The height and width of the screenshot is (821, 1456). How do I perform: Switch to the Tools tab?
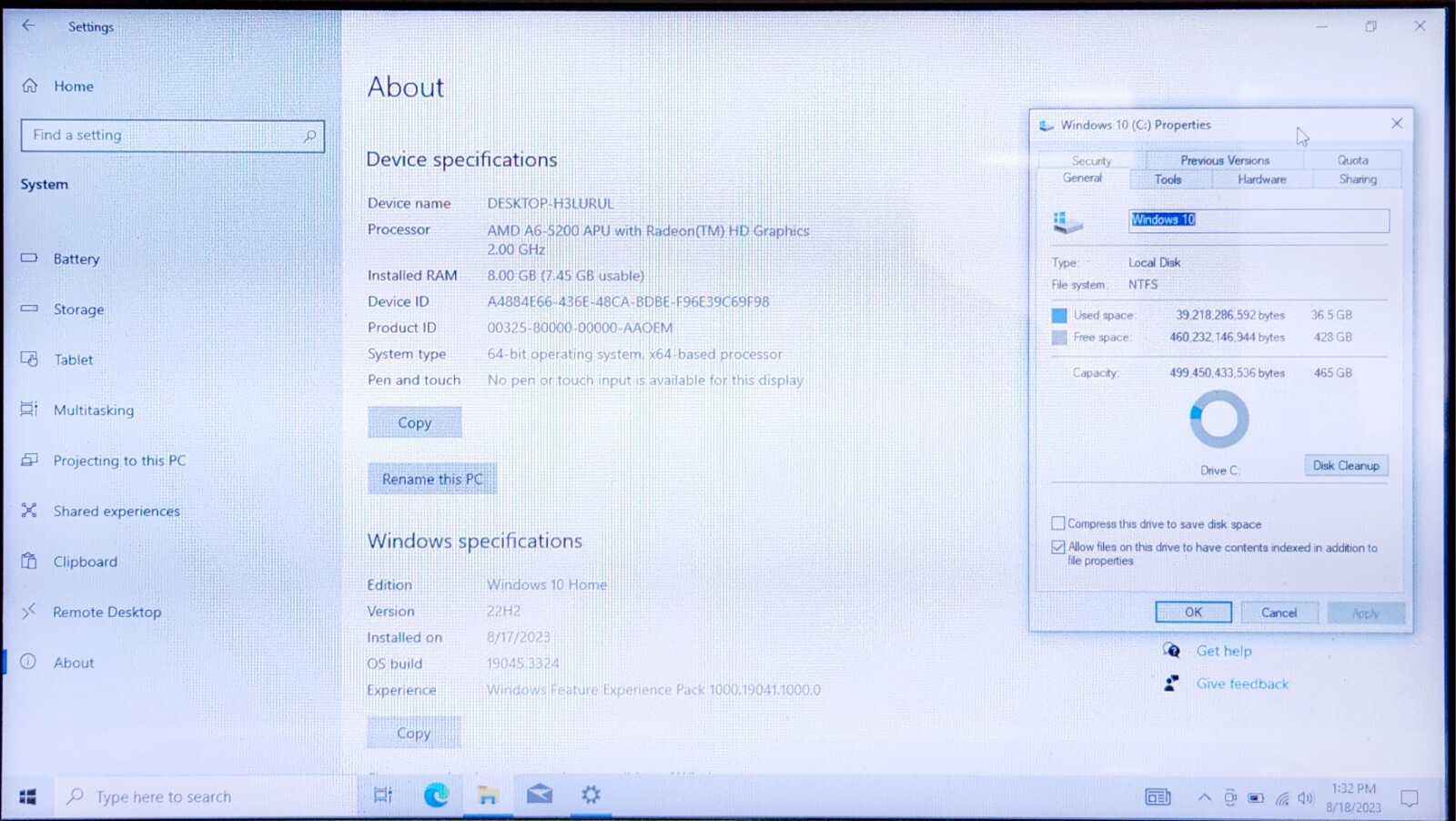pyautogui.click(x=1168, y=179)
